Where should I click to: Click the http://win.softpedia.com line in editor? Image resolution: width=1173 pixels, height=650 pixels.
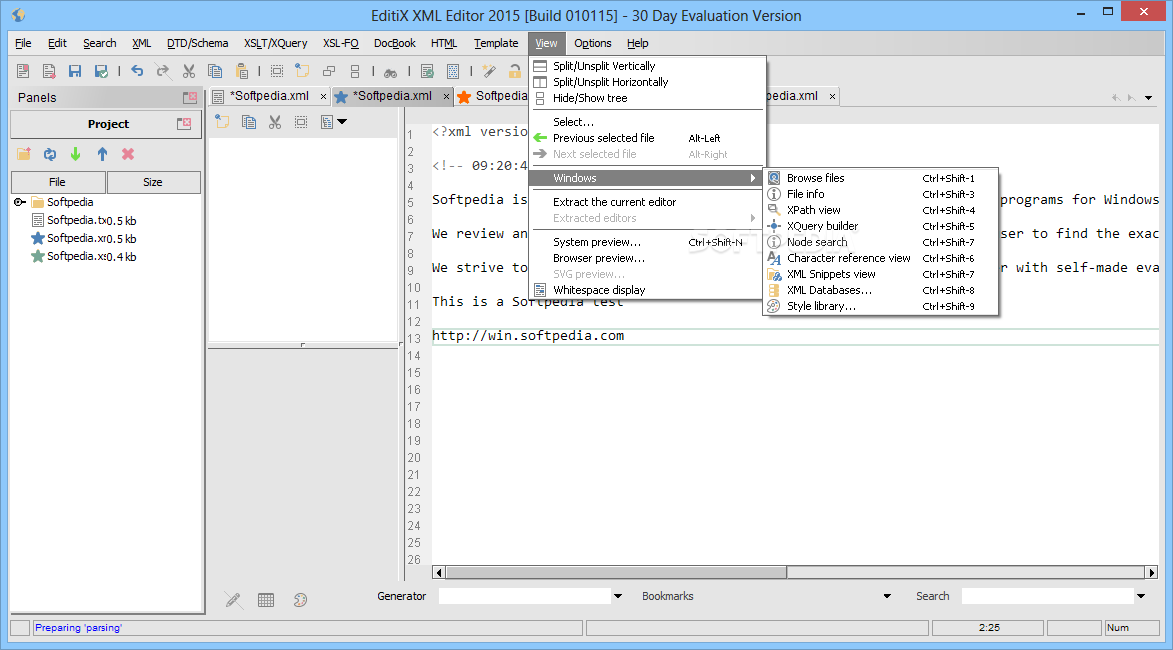(x=528, y=336)
